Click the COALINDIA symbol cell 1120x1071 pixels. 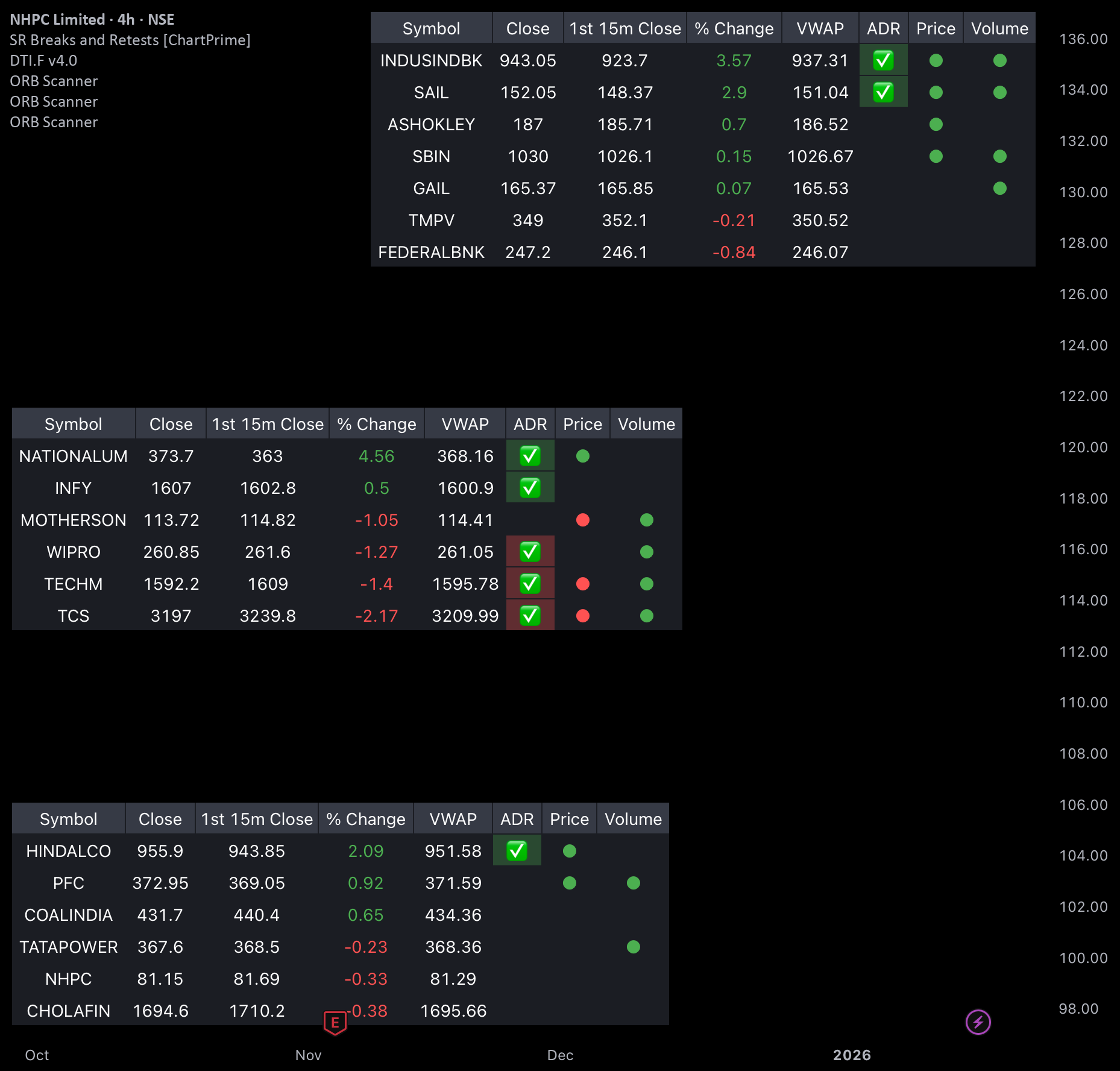click(69, 915)
